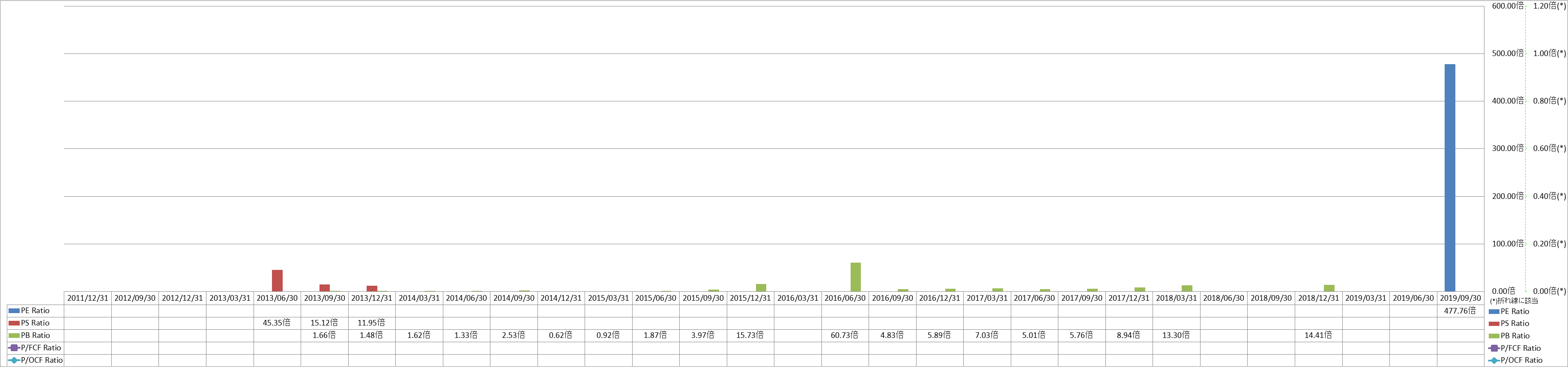This screenshot has width=1568, height=367.
Task: Select the PE Ratio label in the right-side legend
Action: (x=1514, y=312)
